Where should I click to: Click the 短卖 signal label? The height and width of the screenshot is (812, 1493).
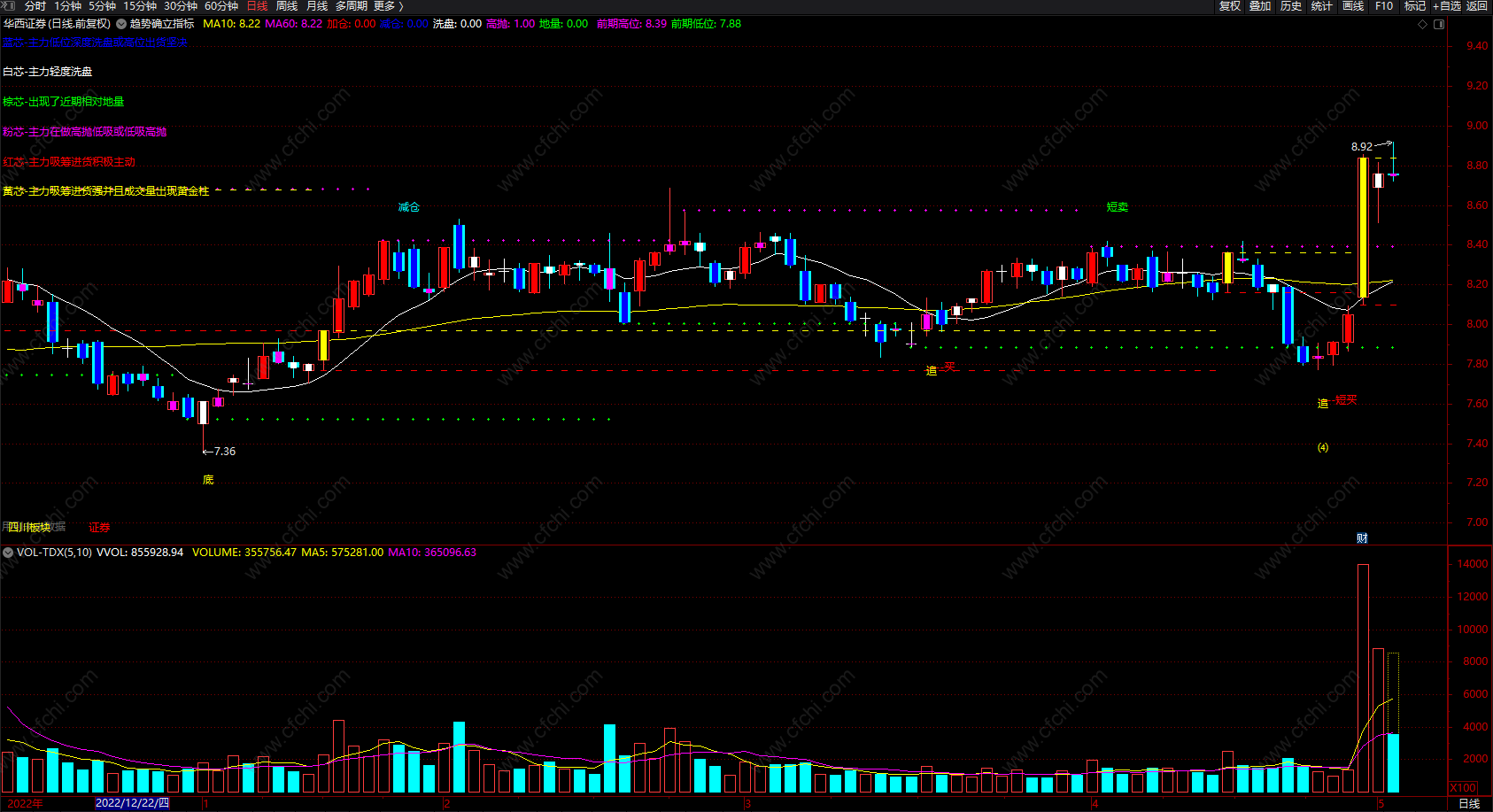[x=1118, y=207]
